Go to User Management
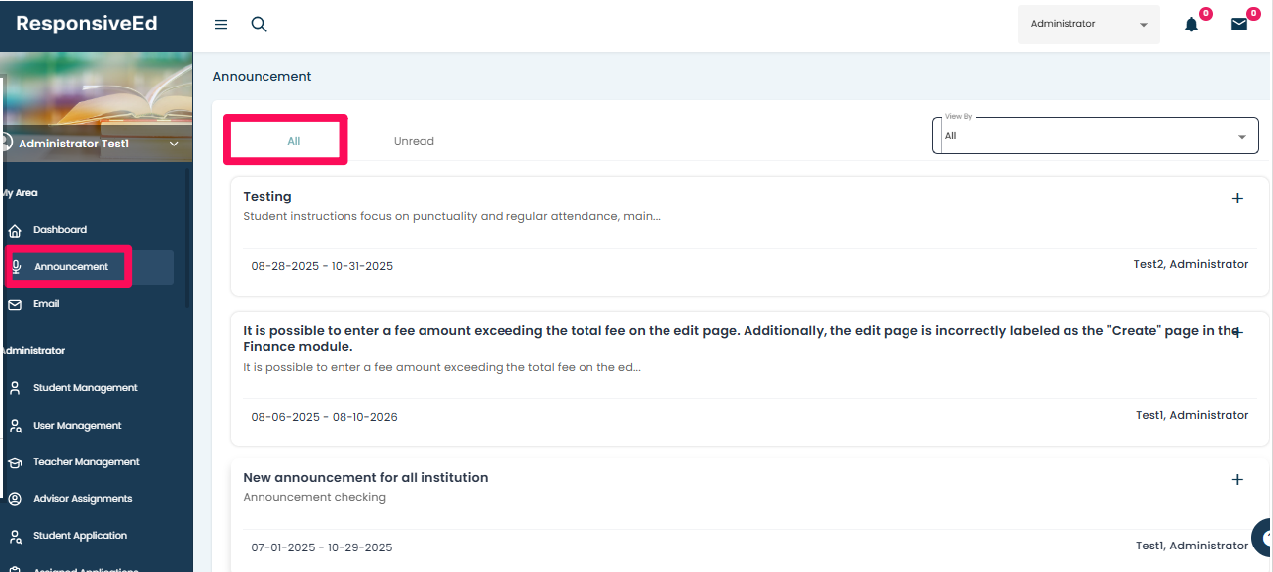The width and height of the screenshot is (1273, 572). point(77,426)
